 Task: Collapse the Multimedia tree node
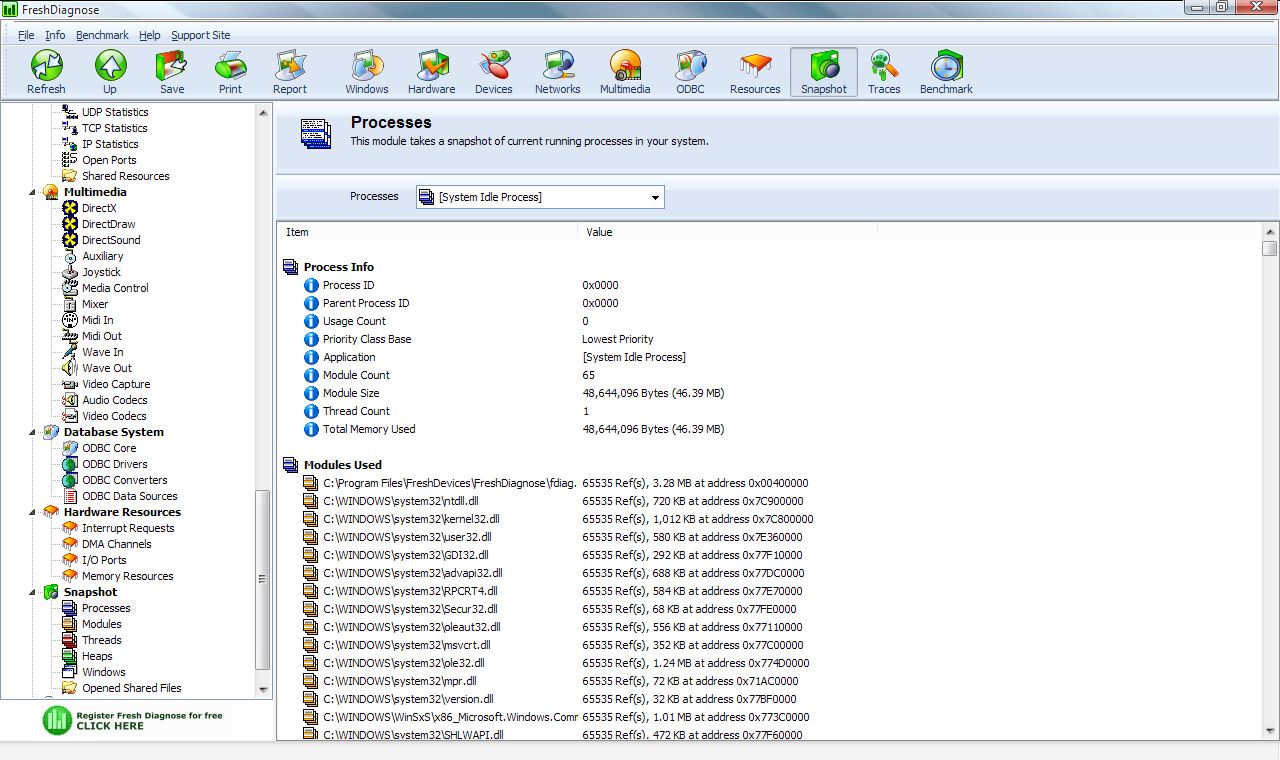coord(32,192)
